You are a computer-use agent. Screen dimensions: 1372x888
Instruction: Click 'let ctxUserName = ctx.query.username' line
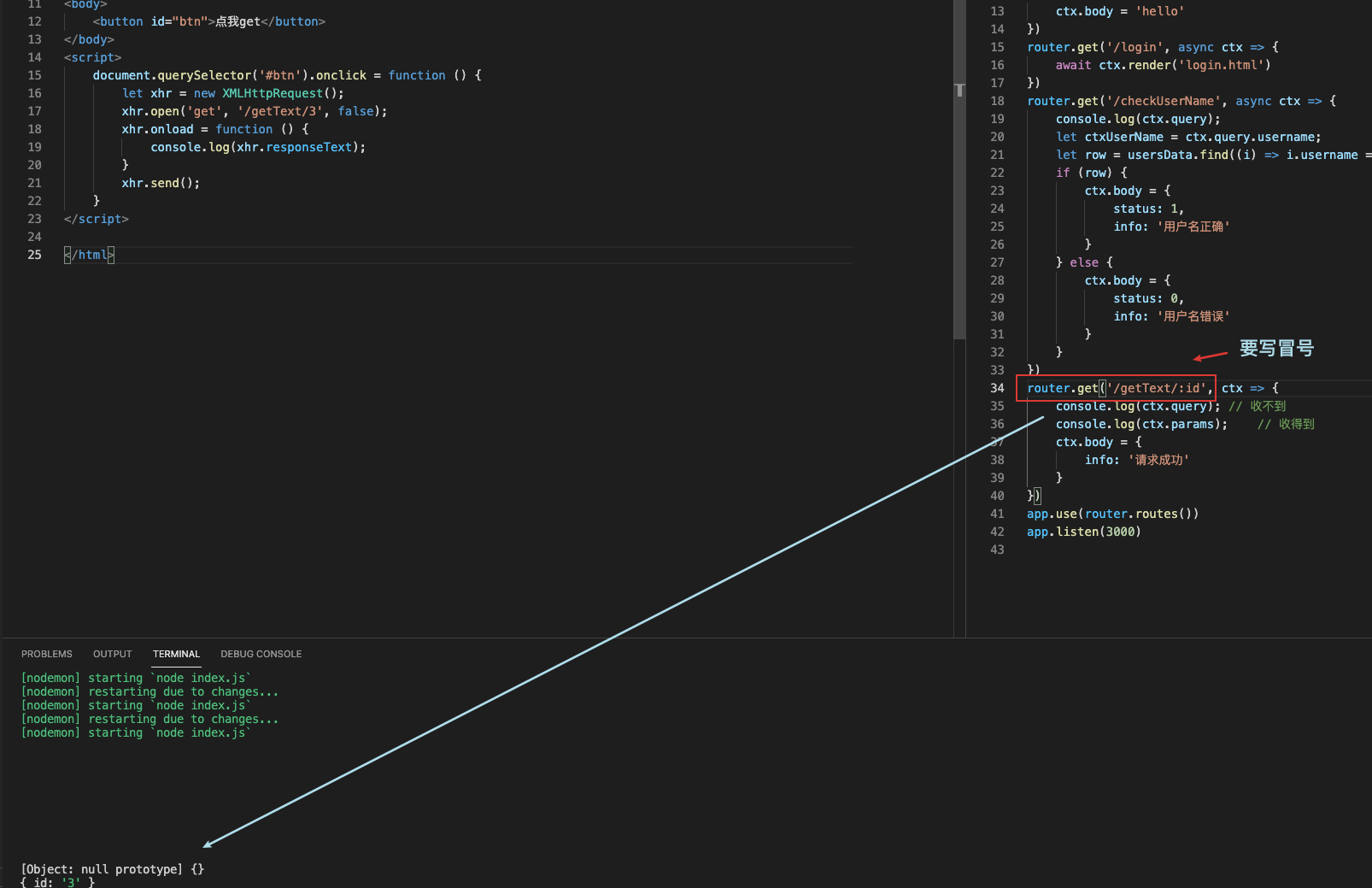(1188, 137)
